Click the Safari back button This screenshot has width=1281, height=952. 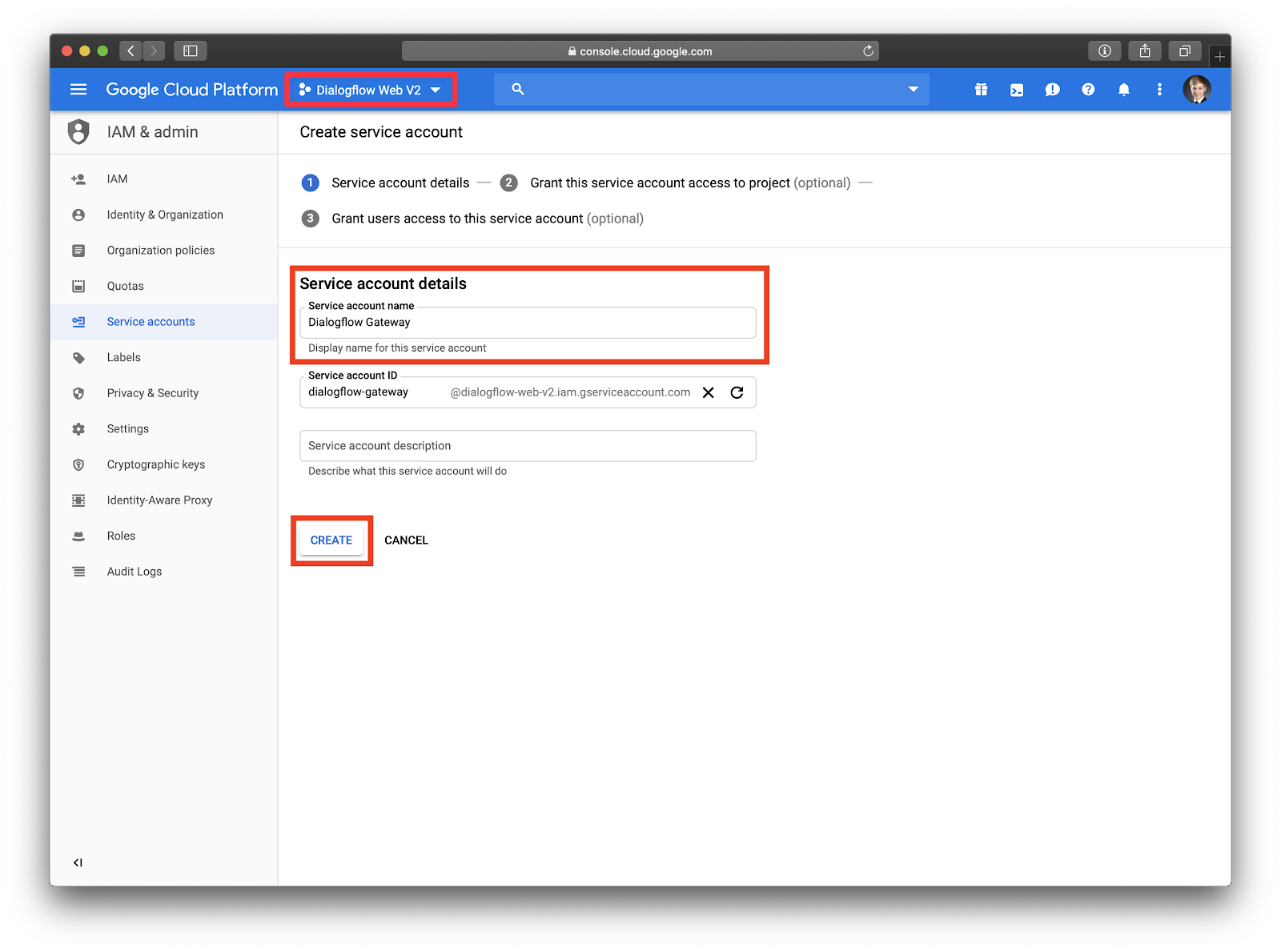131,51
